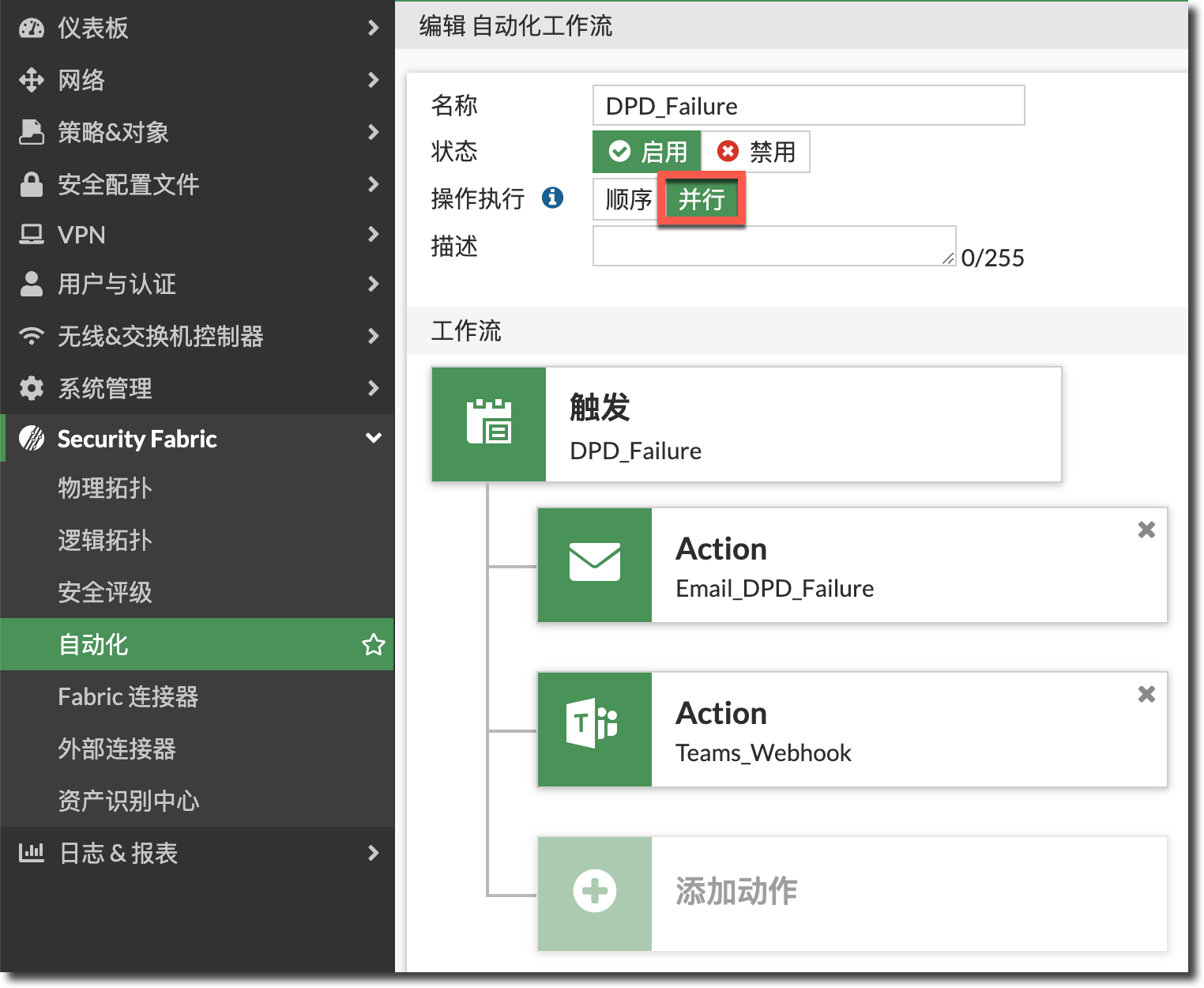
Task: Click the info icon beside 操作执行
Action: point(552,198)
